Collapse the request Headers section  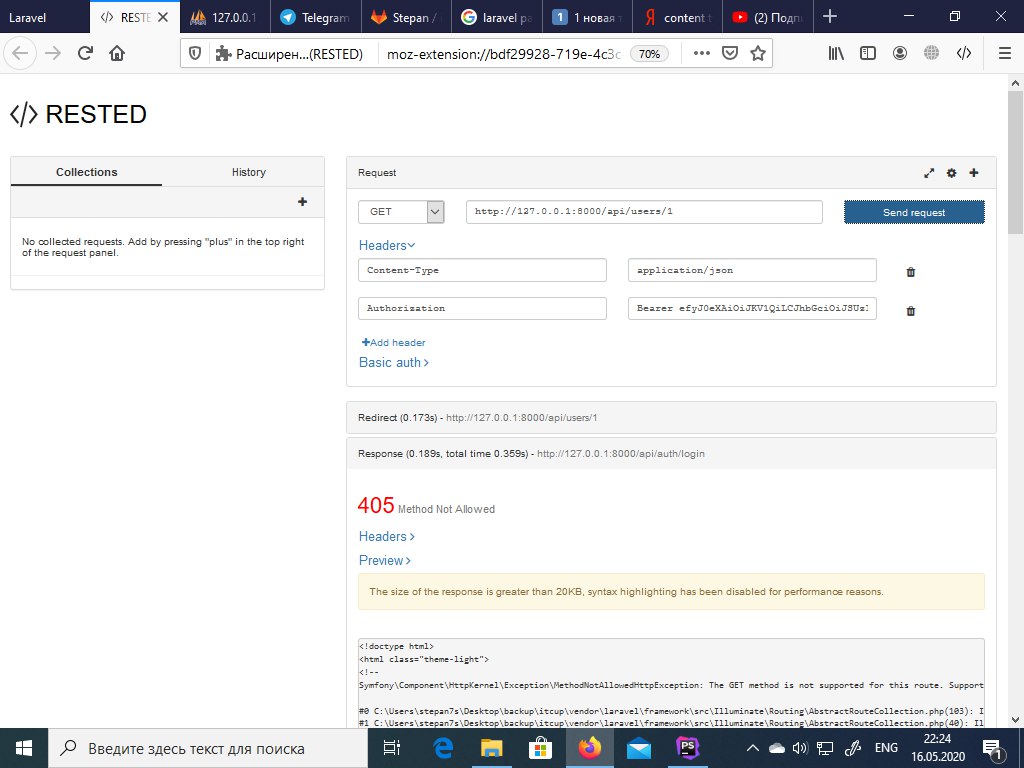387,246
